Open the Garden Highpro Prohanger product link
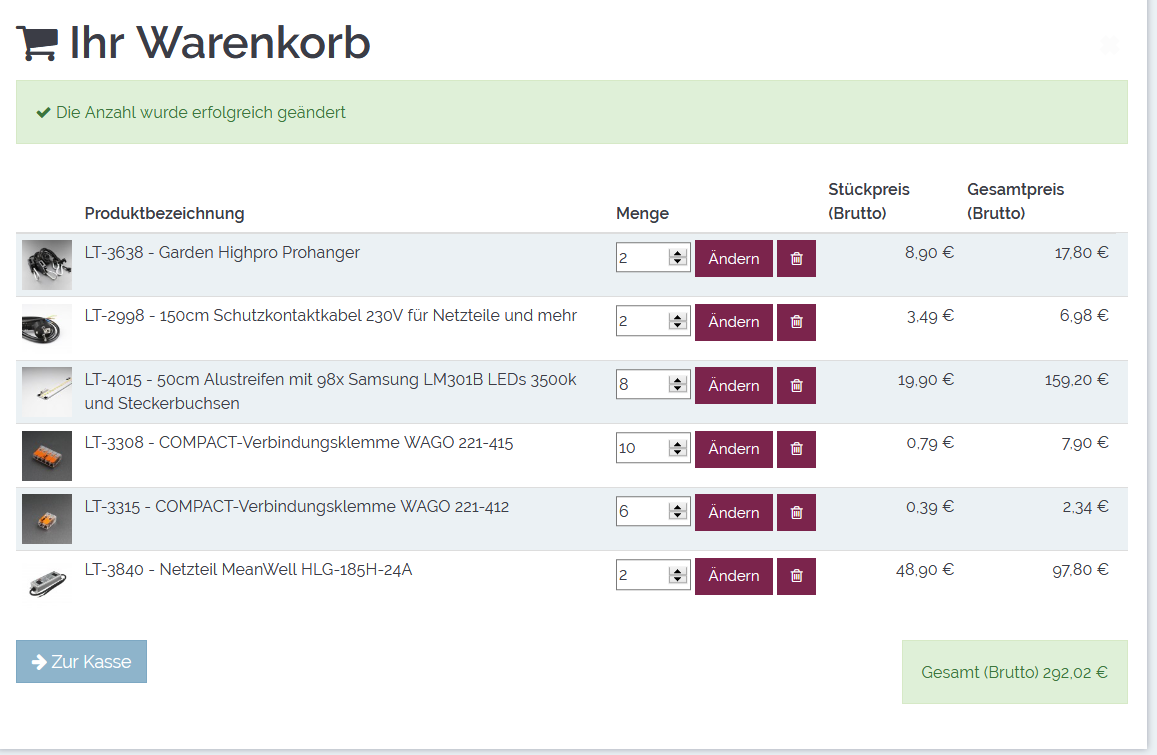Screen dimensions: 1157x755 click(x=222, y=253)
